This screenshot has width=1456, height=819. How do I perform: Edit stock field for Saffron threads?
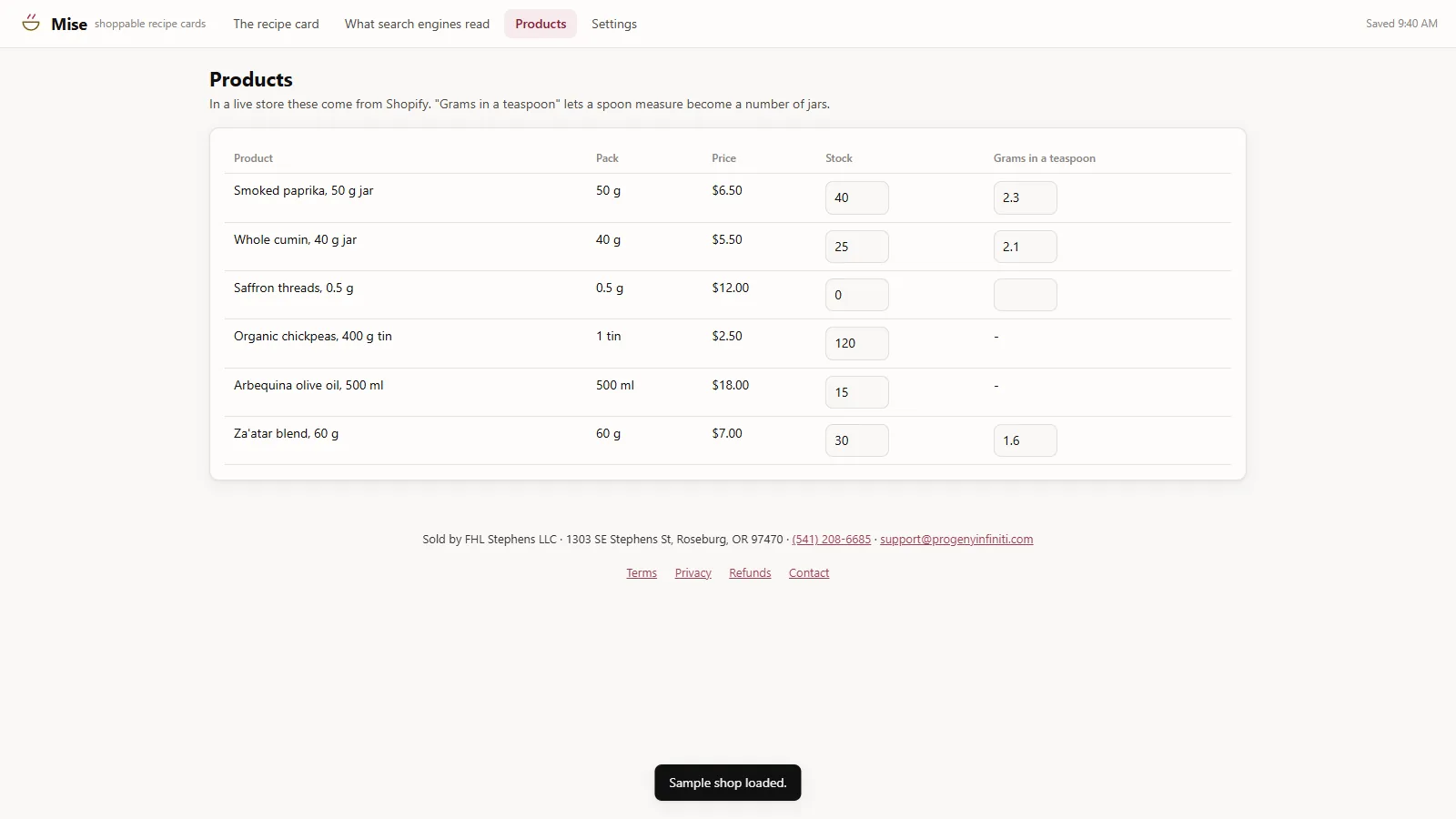[857, 295]
